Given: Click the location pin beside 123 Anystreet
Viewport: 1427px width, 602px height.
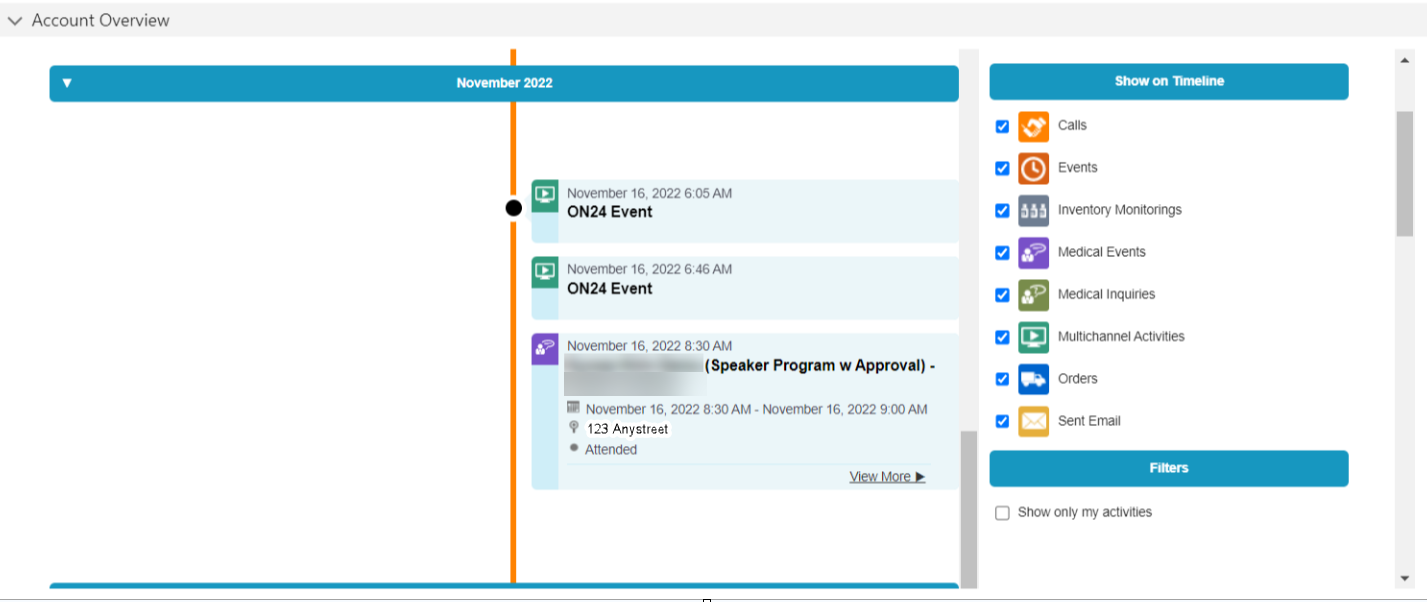Looking at the screenshot, I should [x=574, y=427].
